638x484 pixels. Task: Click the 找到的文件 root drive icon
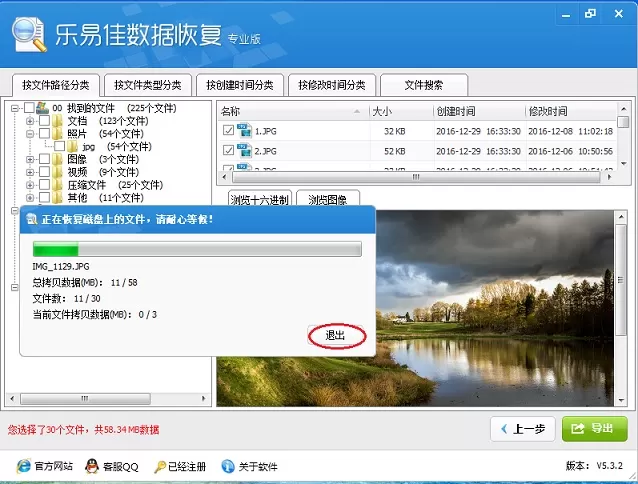coord(43,108)
